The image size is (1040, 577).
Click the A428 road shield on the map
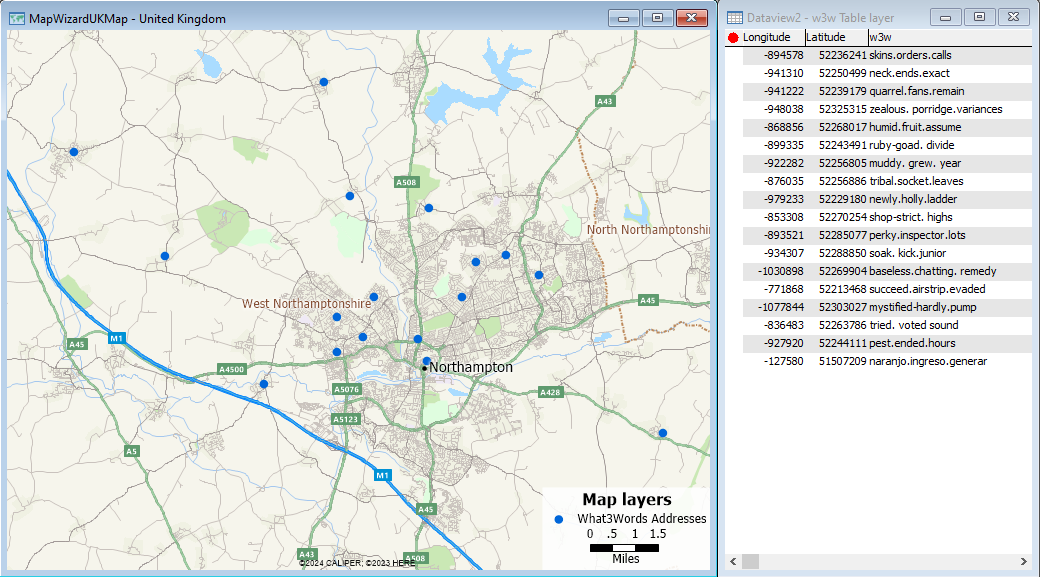point(550,393)
